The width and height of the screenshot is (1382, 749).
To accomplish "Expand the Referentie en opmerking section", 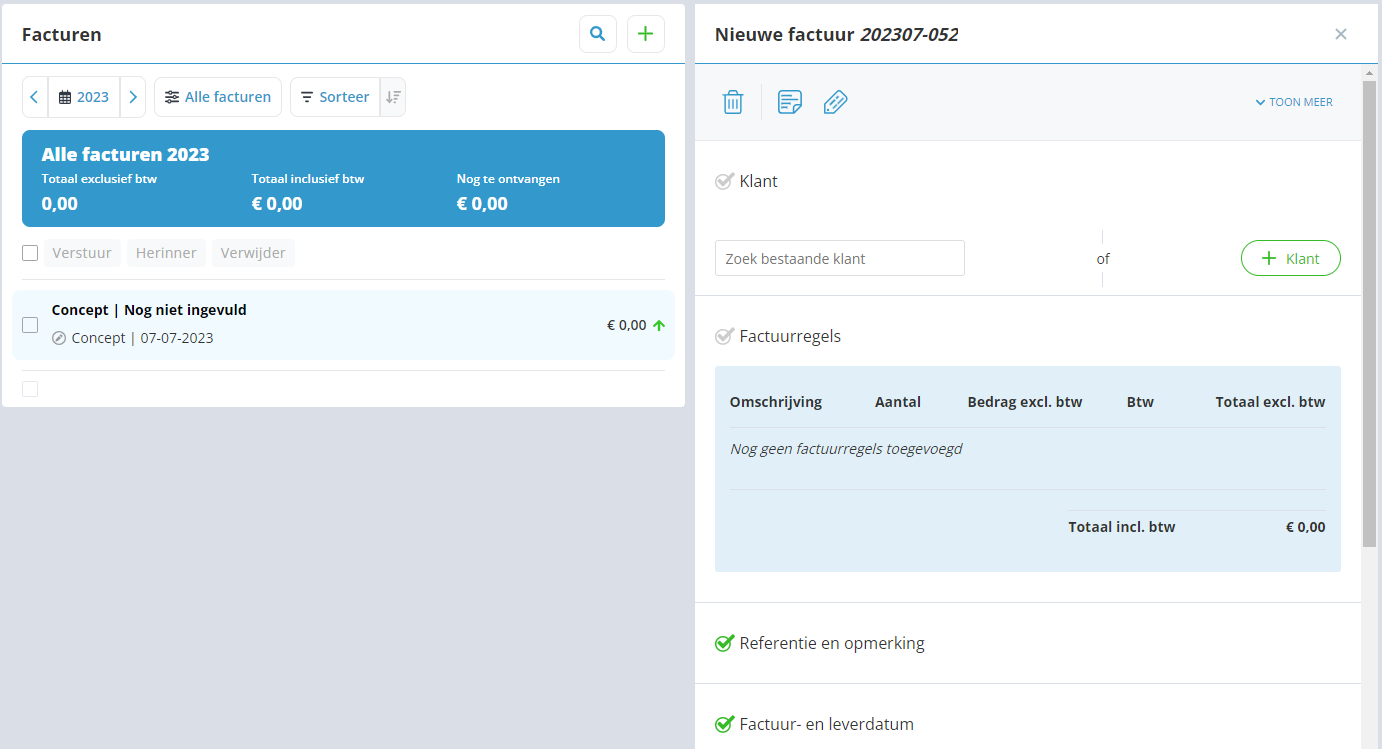I will 831,643.
